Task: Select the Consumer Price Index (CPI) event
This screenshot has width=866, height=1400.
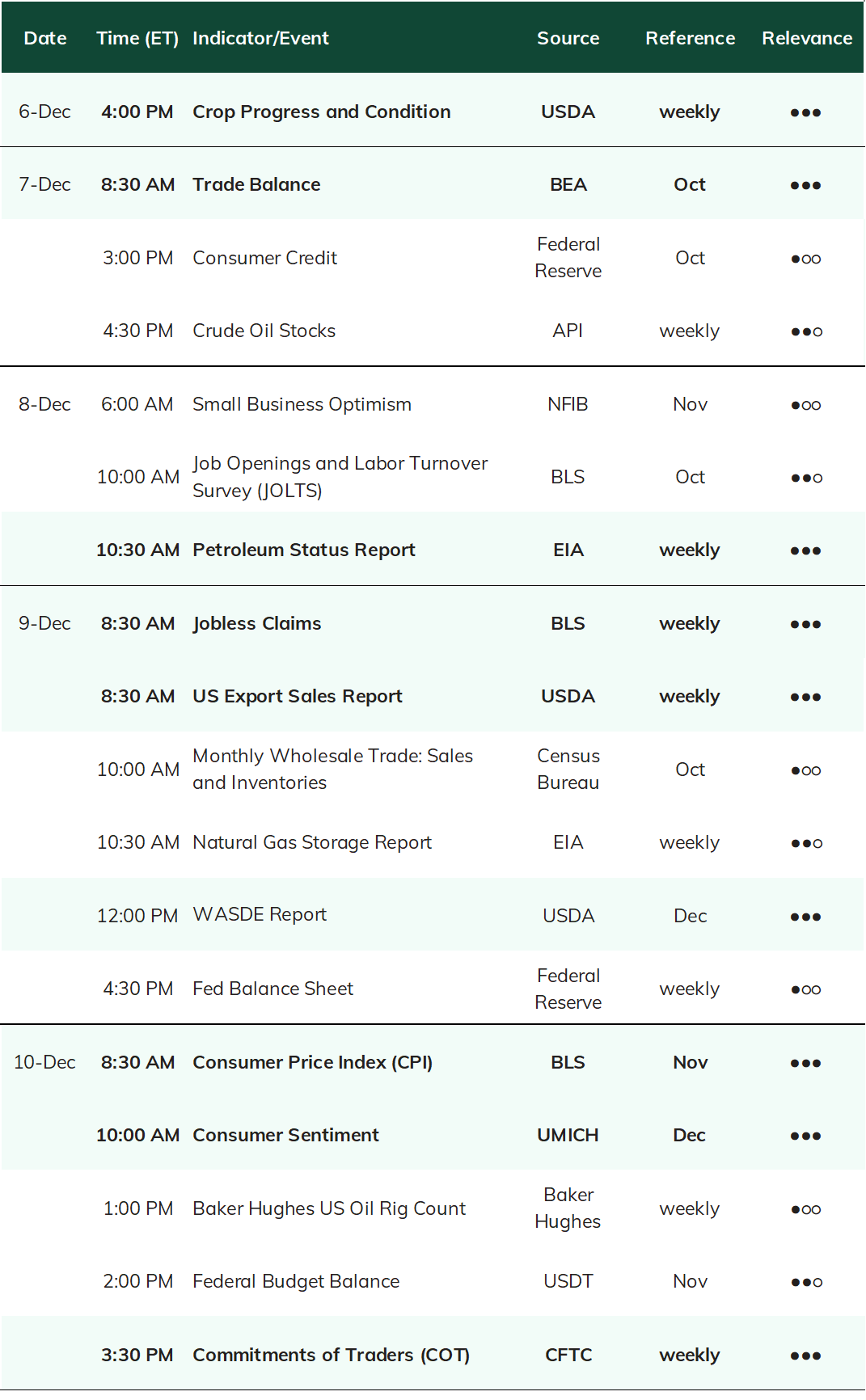Action: pos(312,1062)
